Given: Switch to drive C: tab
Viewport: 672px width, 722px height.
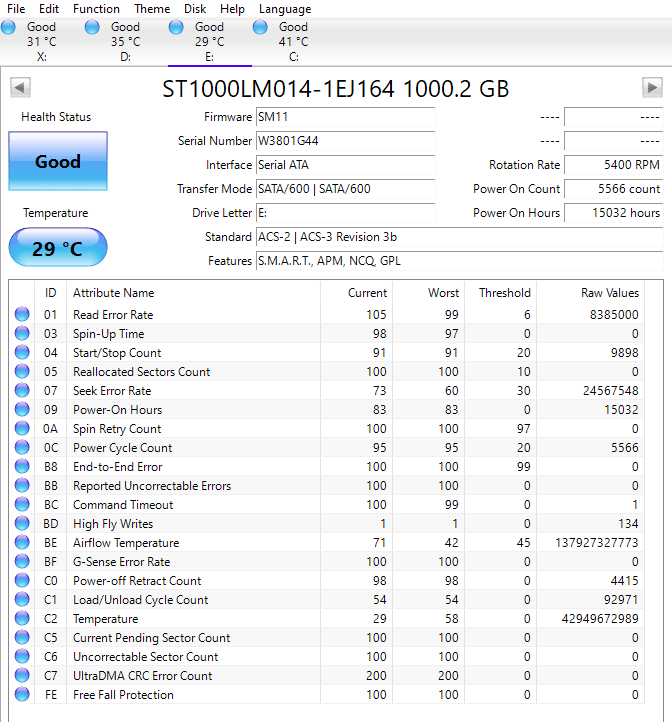Looking at the screenshot, I should point(293,41).
